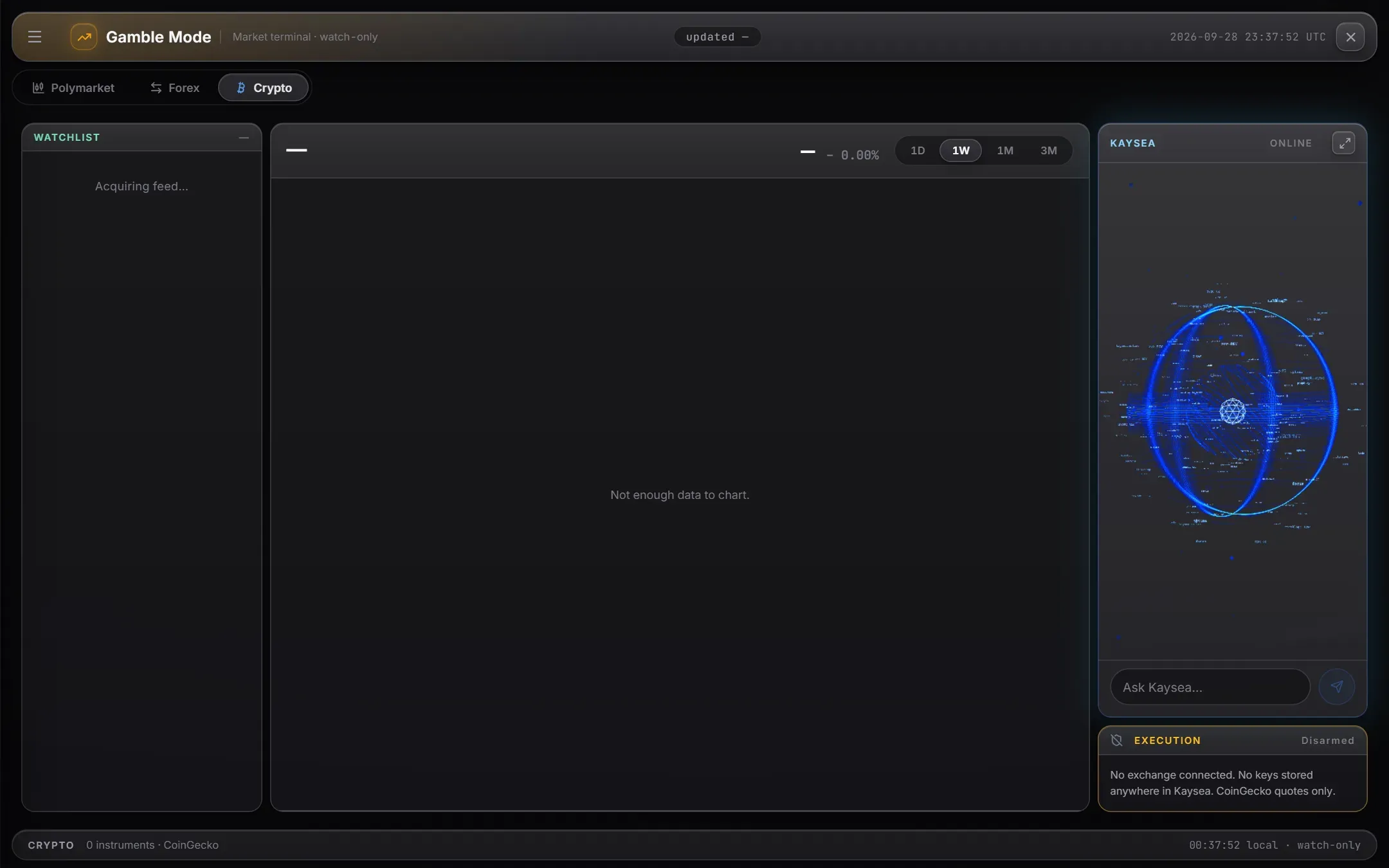The height and width of the screenshot is (868, 1389).
Task: Send message to Kaysea
Action: pyautogui.click(x=1336, y=687)
